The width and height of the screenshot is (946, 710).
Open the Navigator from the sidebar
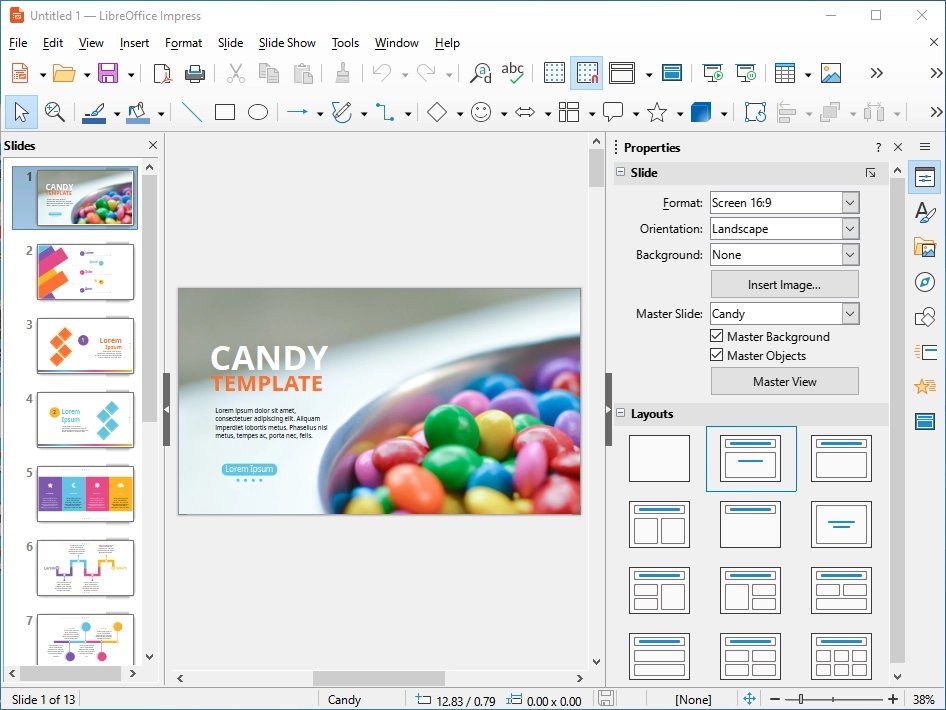tap(924, 281)
